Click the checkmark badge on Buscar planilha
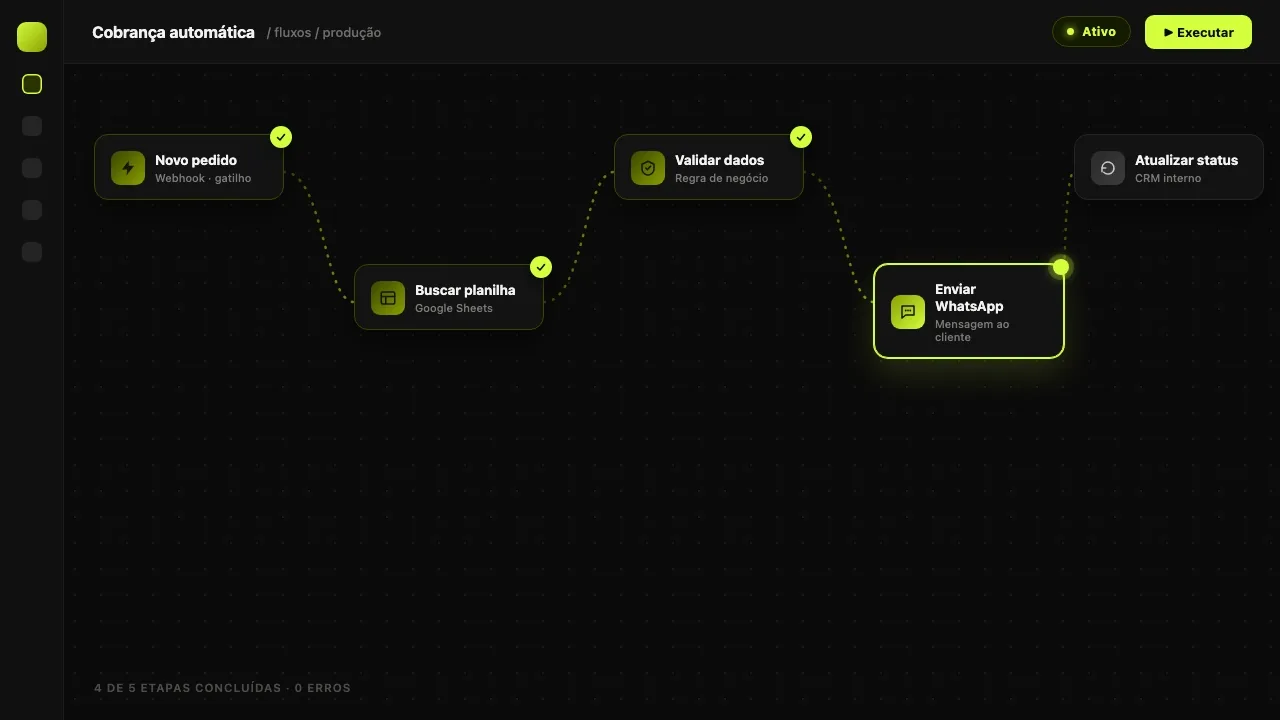Image resolution: width=1280 pixels, height=720 pixels. [x=541, y=267]
